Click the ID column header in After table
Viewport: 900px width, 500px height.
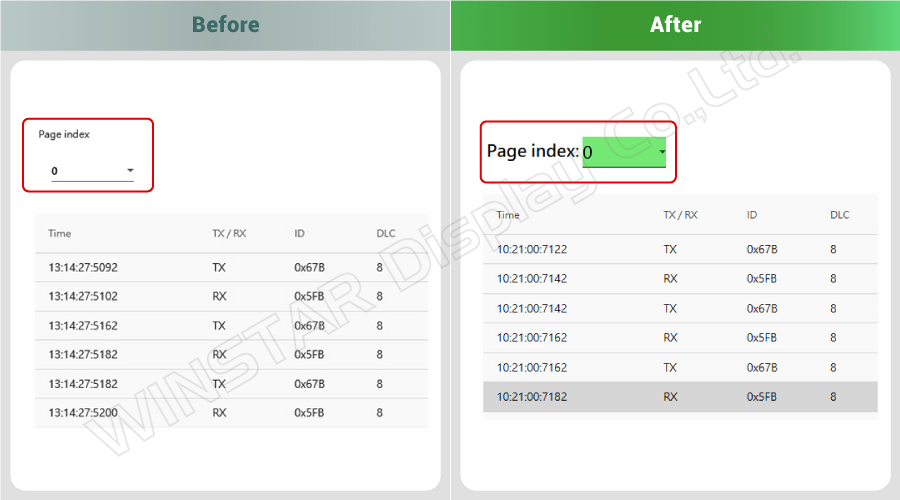coord(752,215)
